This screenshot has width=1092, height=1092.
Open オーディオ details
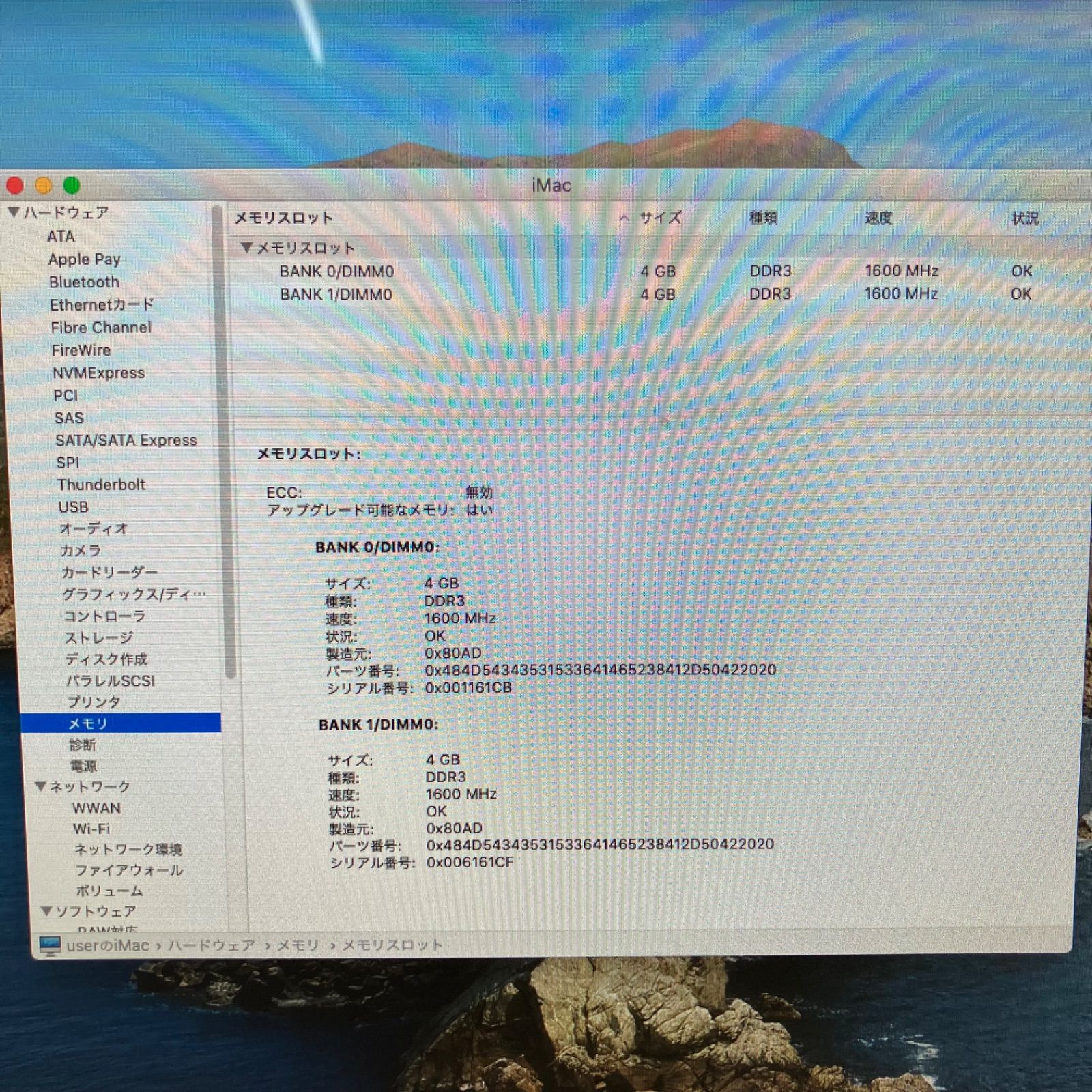tap(94, 528)
